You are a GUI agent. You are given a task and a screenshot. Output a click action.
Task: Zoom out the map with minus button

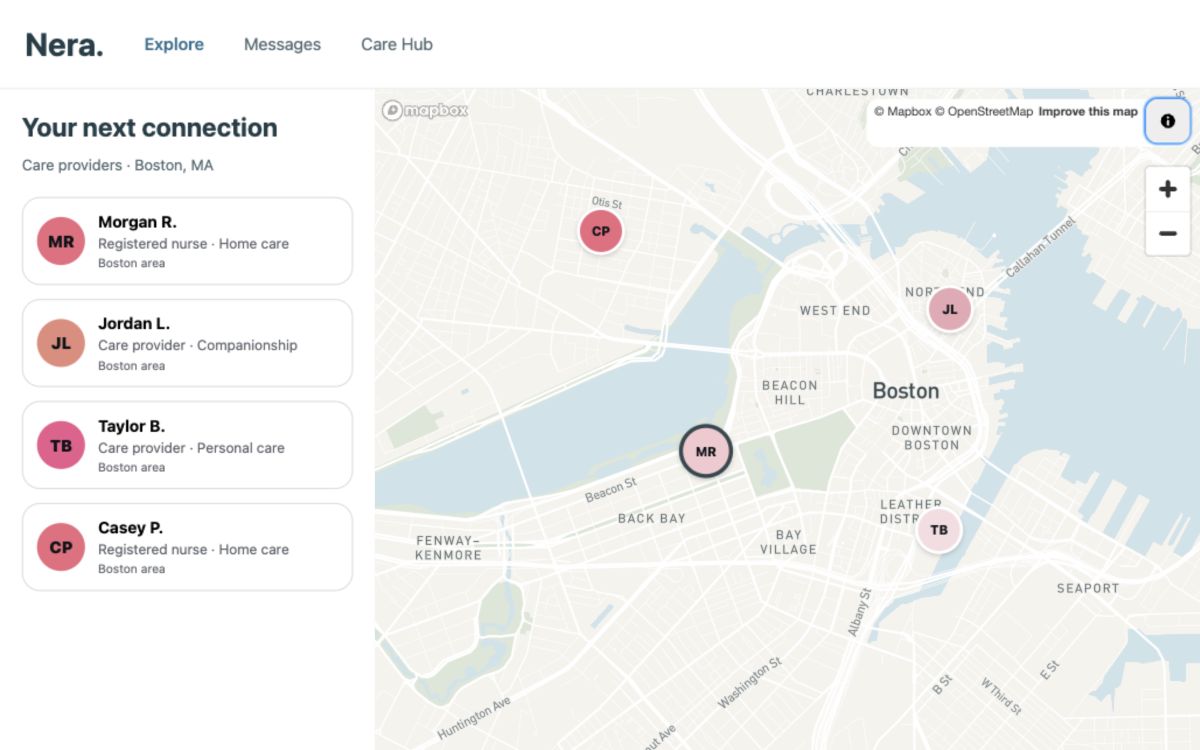click(1167, 234)
